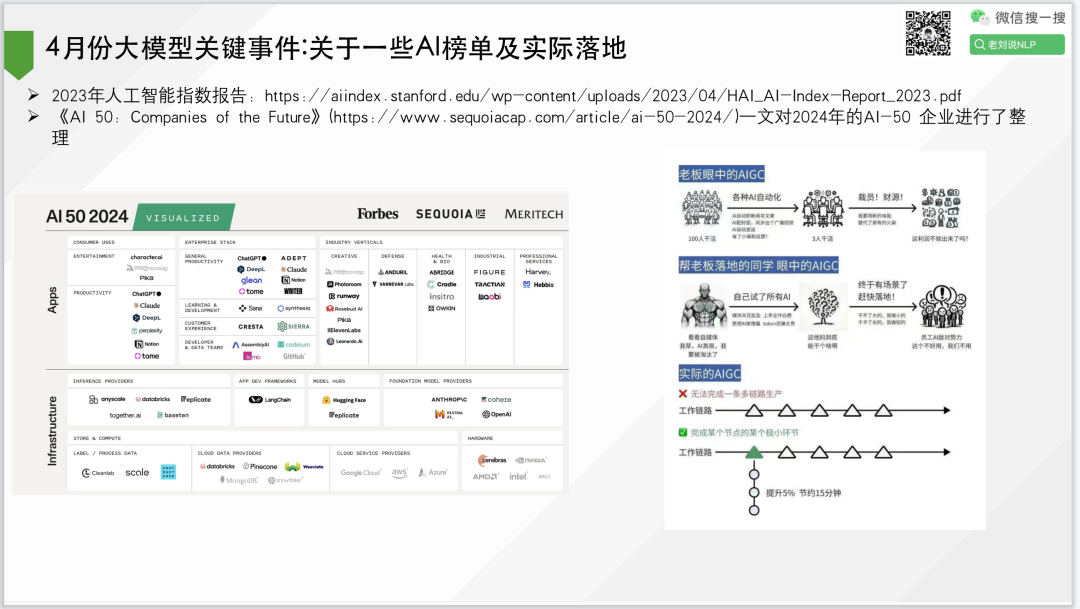The height and width of the screenshot is (609, 1080).
Task: Click green checkmark before 完成某个节点的某个极小环节
Action: (x=683, y=433)
